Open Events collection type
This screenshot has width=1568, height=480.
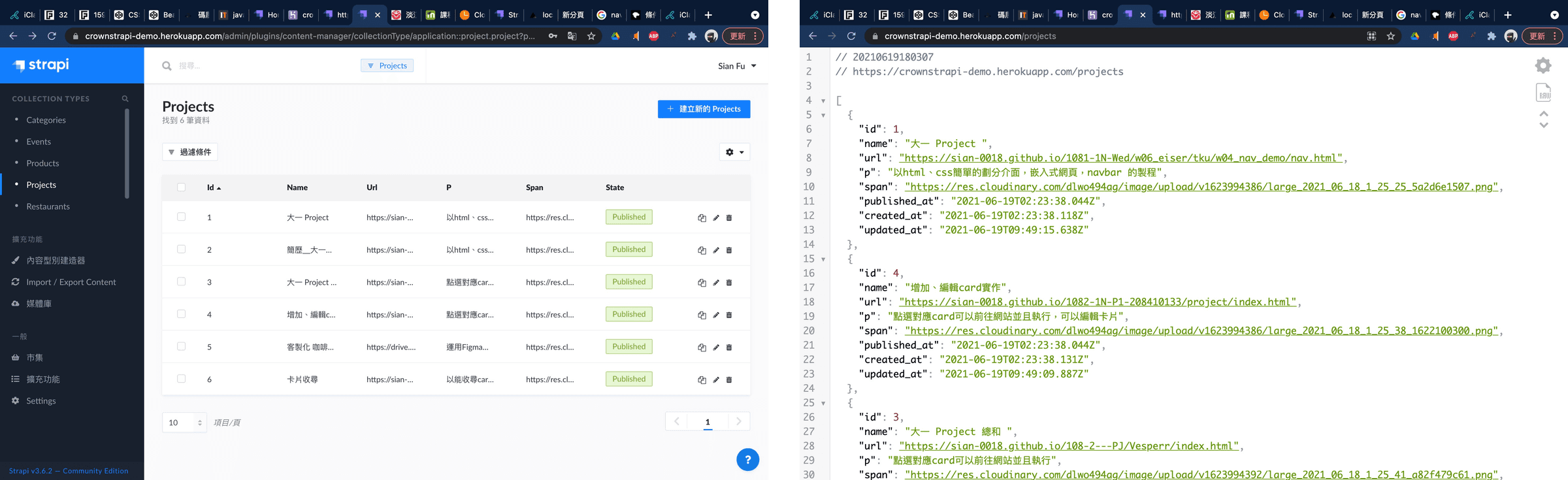click(39, 142)
